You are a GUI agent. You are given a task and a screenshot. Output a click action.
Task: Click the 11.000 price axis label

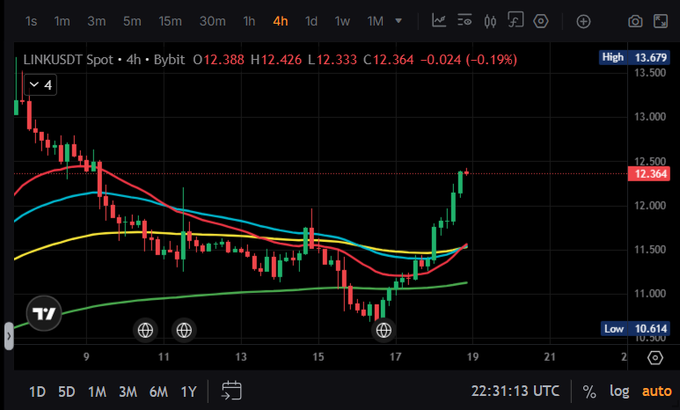650,294
